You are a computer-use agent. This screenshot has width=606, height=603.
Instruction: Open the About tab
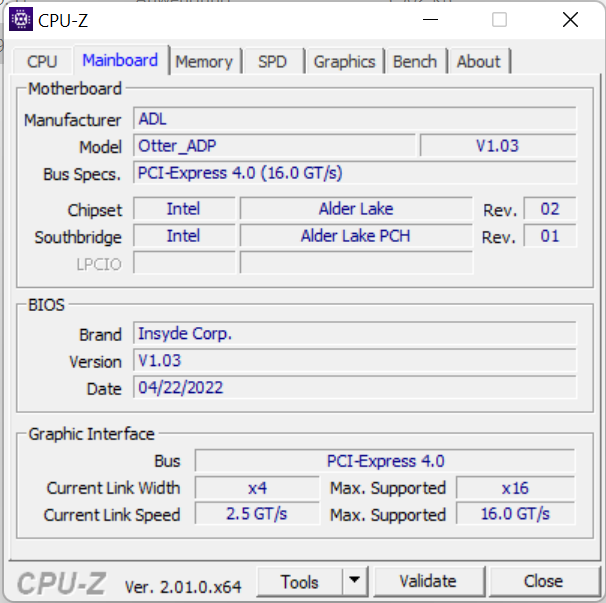479,61
